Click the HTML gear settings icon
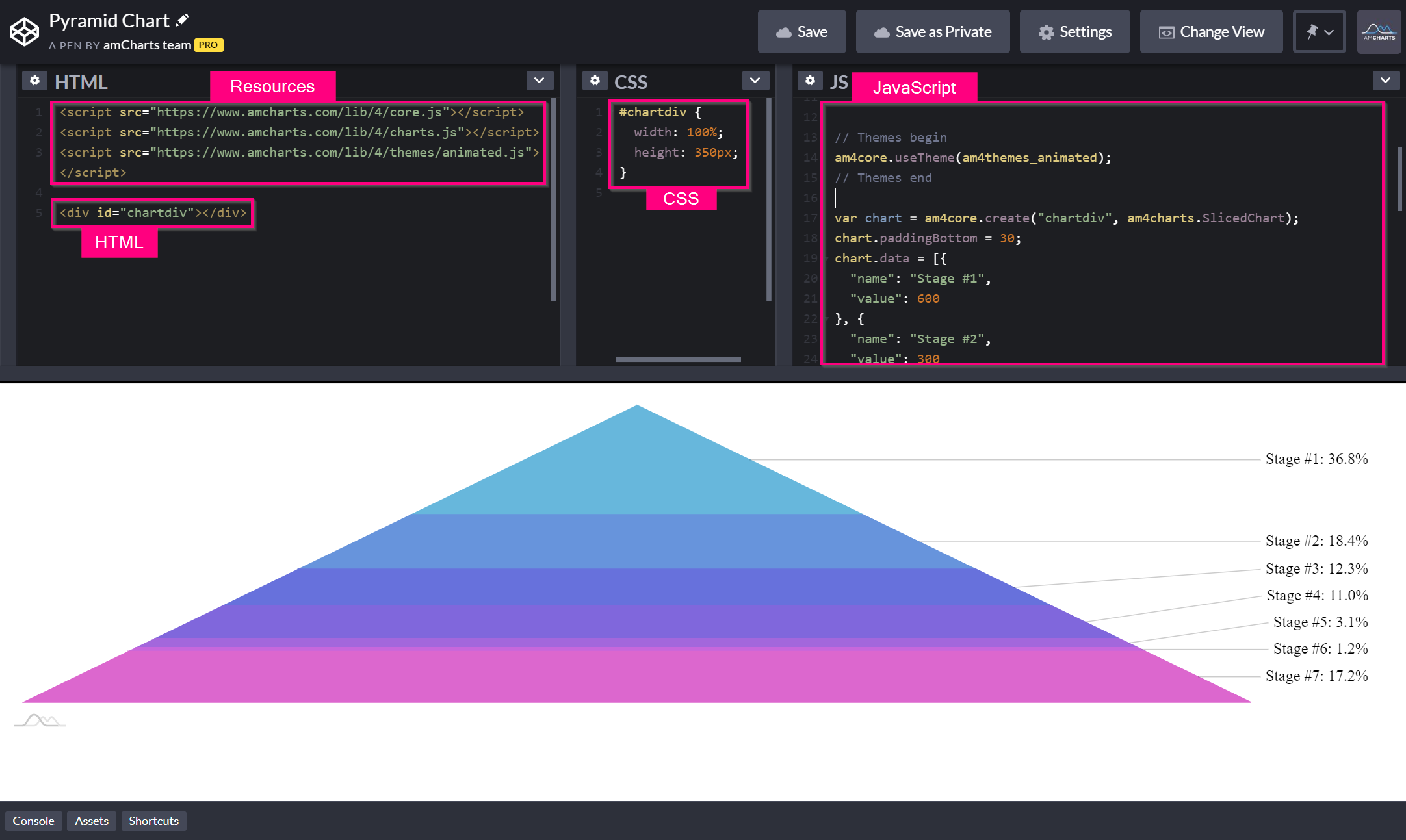The image size is (1406, 840). point(34,82)
